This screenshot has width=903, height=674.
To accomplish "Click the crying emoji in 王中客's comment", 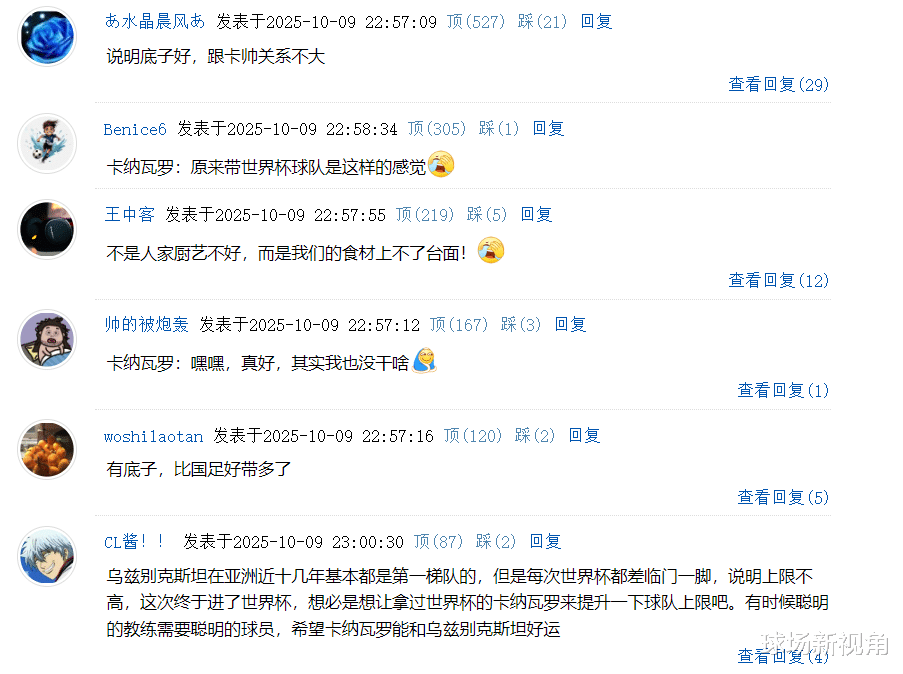I will (491, 250).
